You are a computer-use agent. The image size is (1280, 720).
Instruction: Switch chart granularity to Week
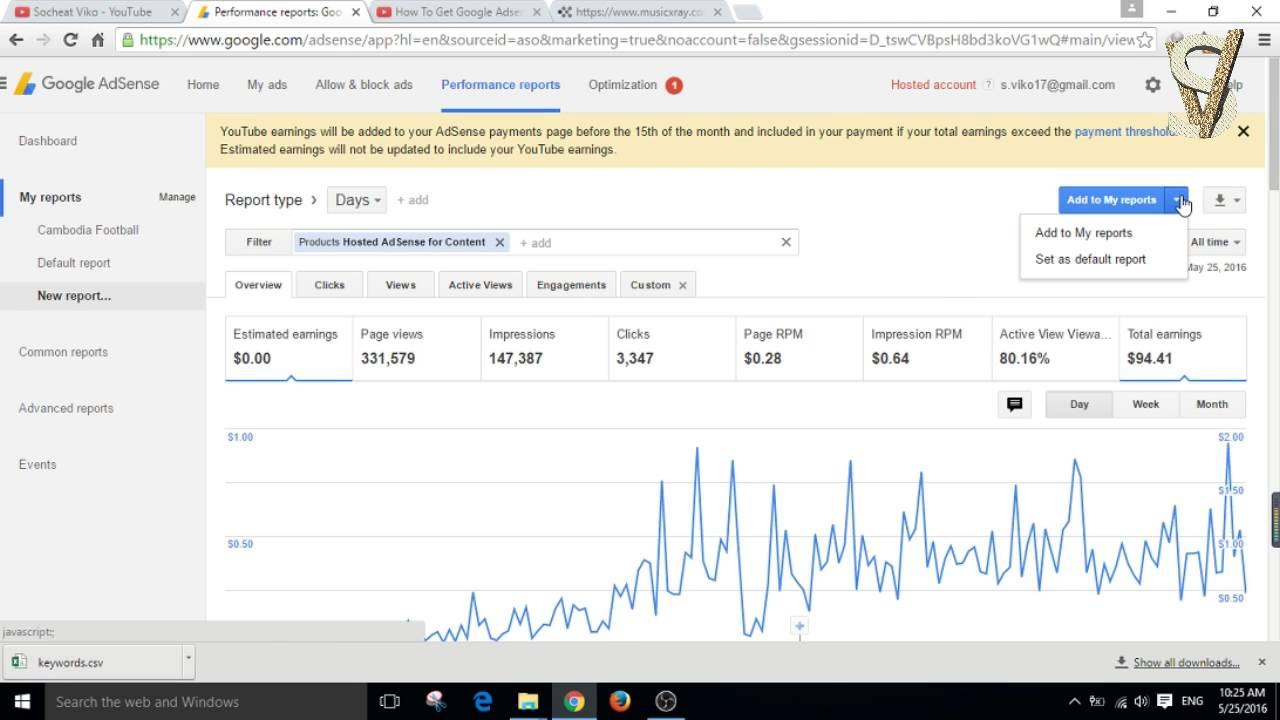tap(1145, 404)
